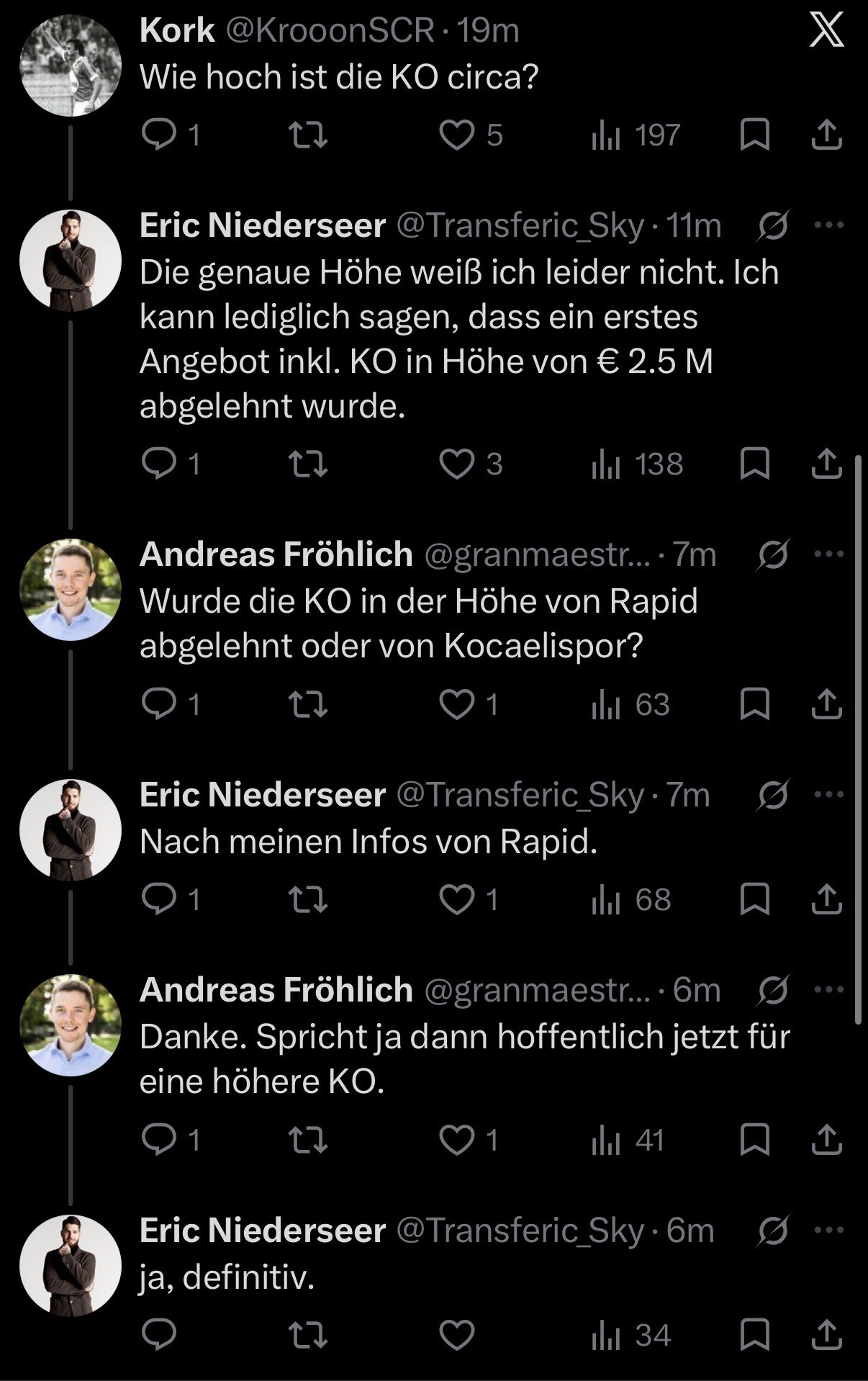Screen dimensions: 868x1381
Task: Open Grok icon on Eric's 11m tweet
Action: pos(774,225)
